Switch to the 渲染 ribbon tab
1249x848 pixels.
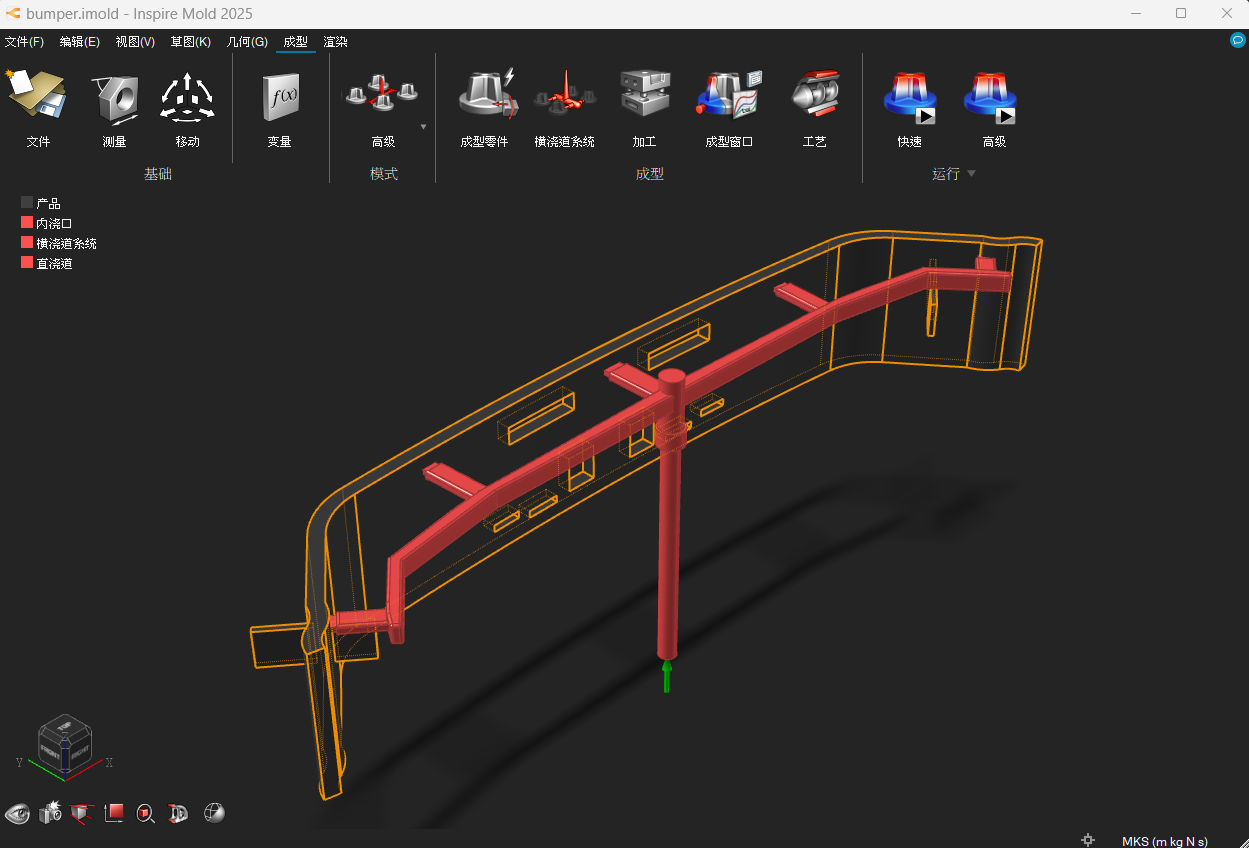tap(335, 42)
